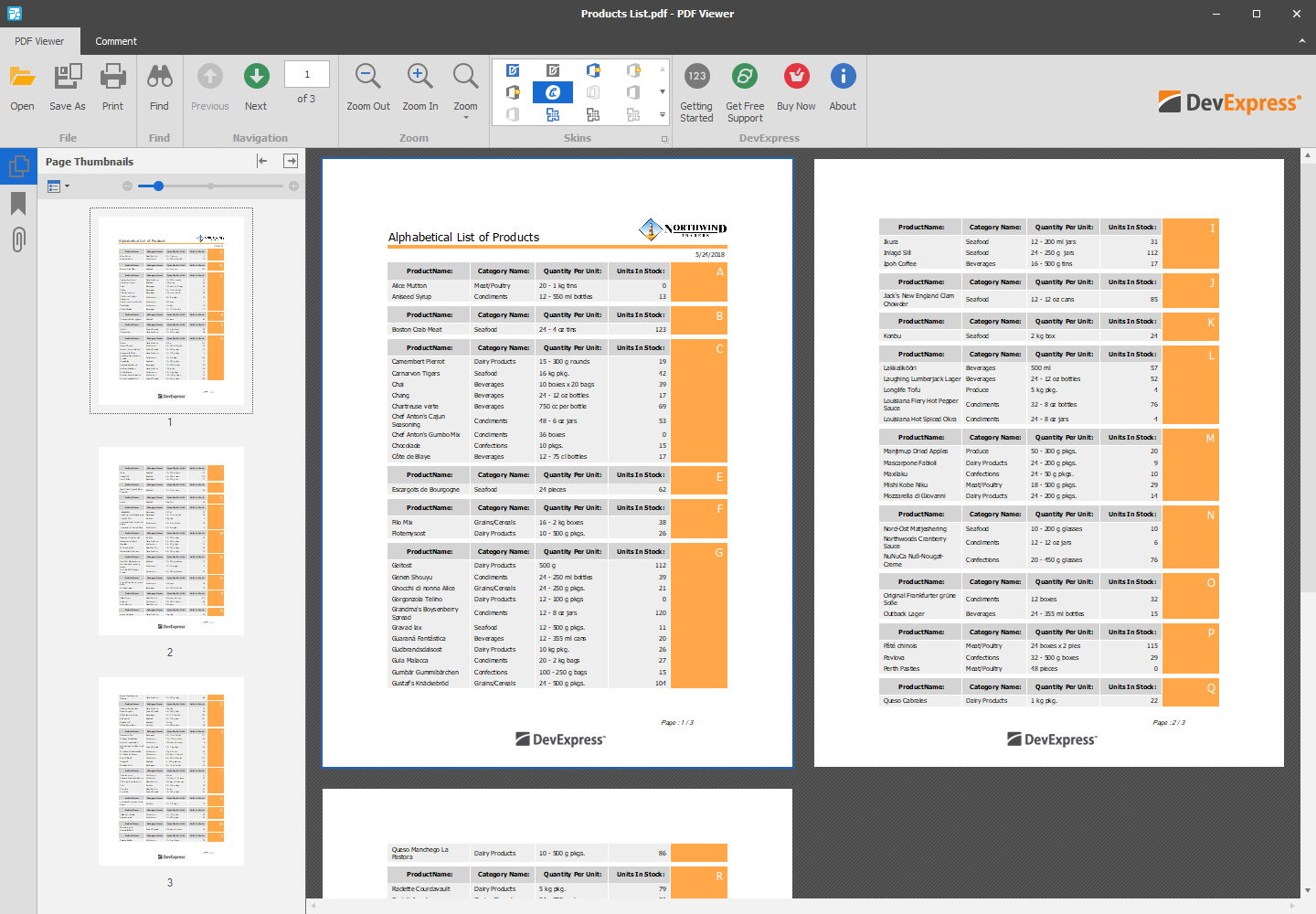
Task: Expand the Skins gallery dropdown
Action: coord(663,115)
